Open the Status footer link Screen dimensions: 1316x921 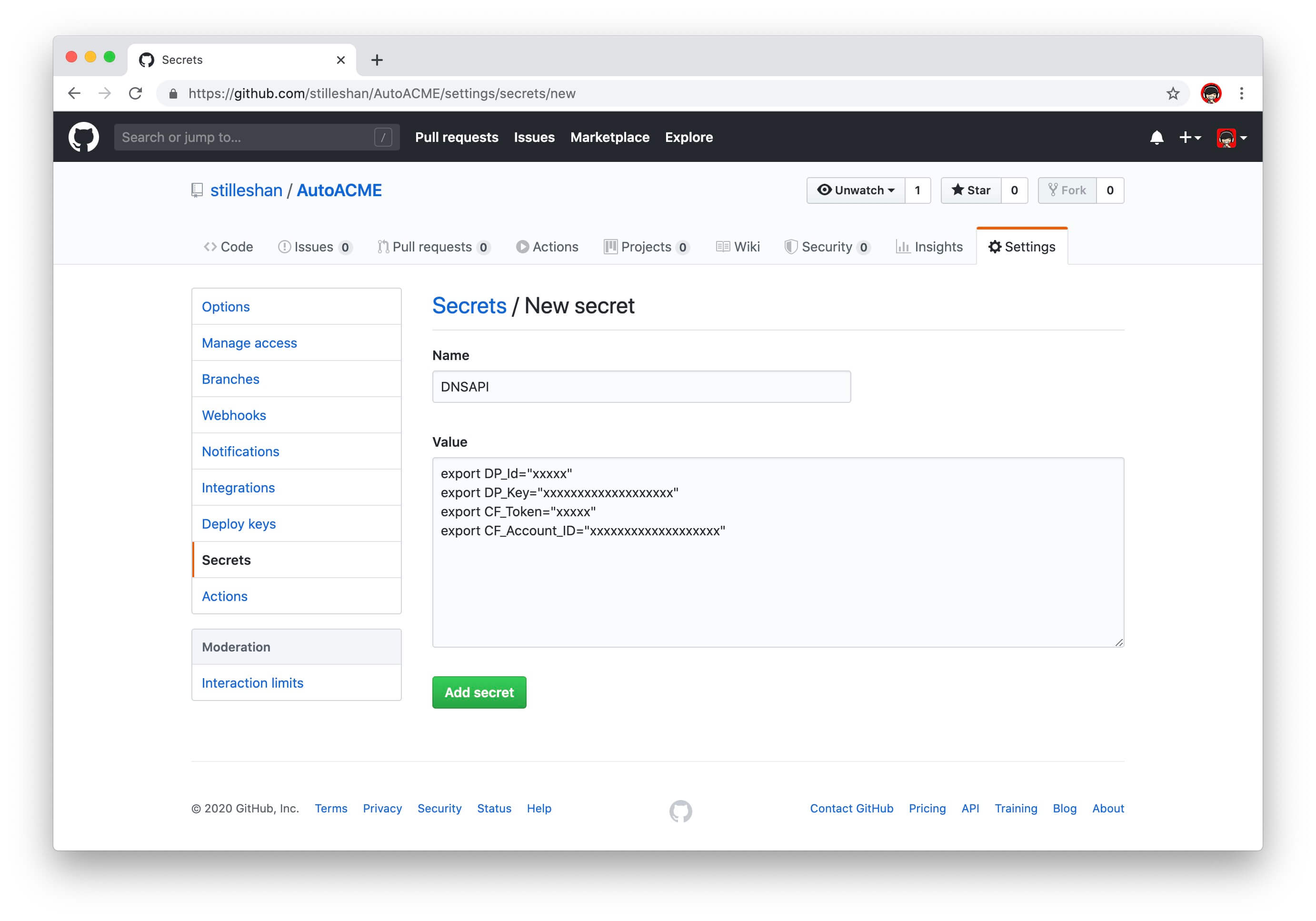click(494, 808)
